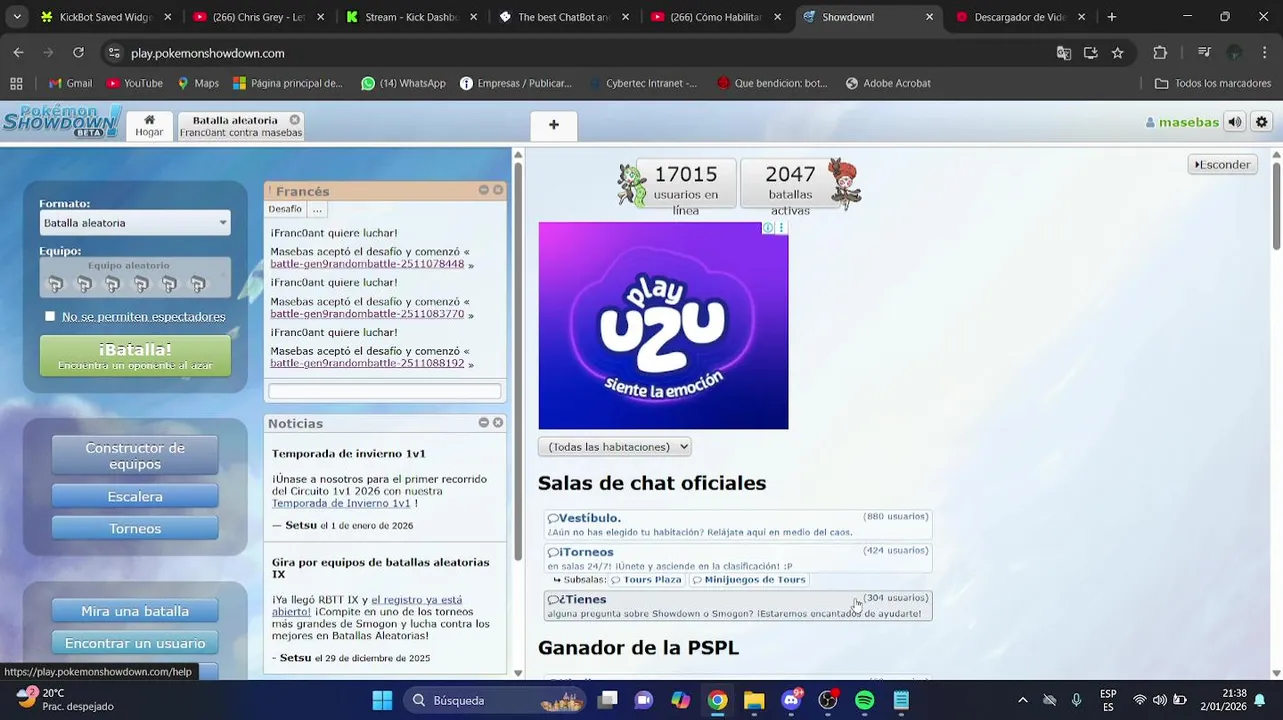Switch to Descargador de Video browser tab
The width and height of the screenshot is (1283, 720).
(1020, 17)
